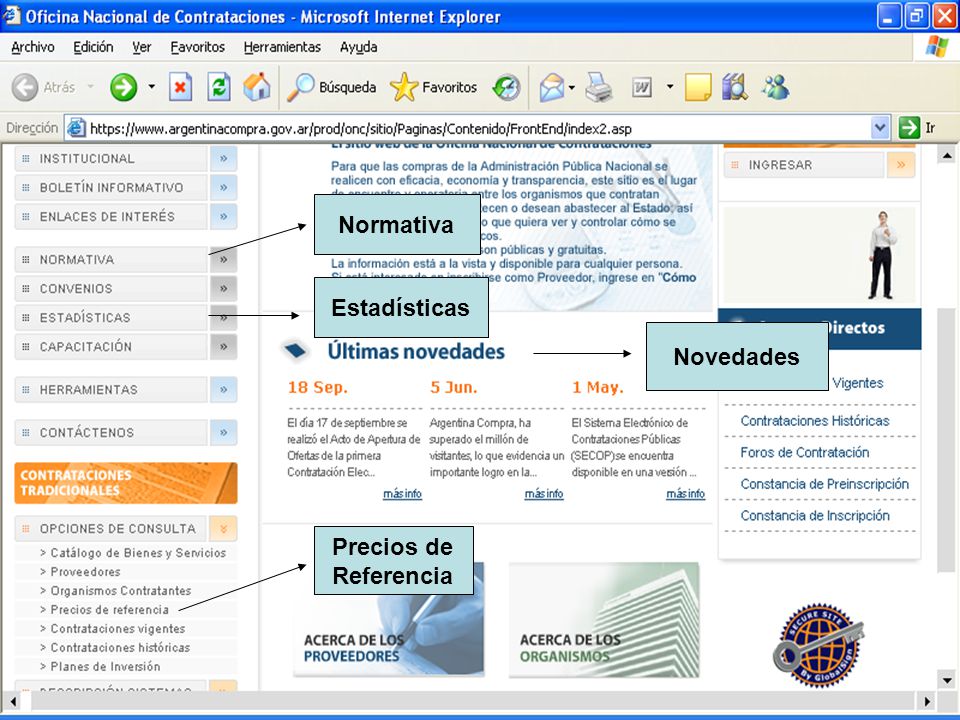
Task: Click más info under 5 Jun.
Action: pyautogui.click(x=544, y=493)
